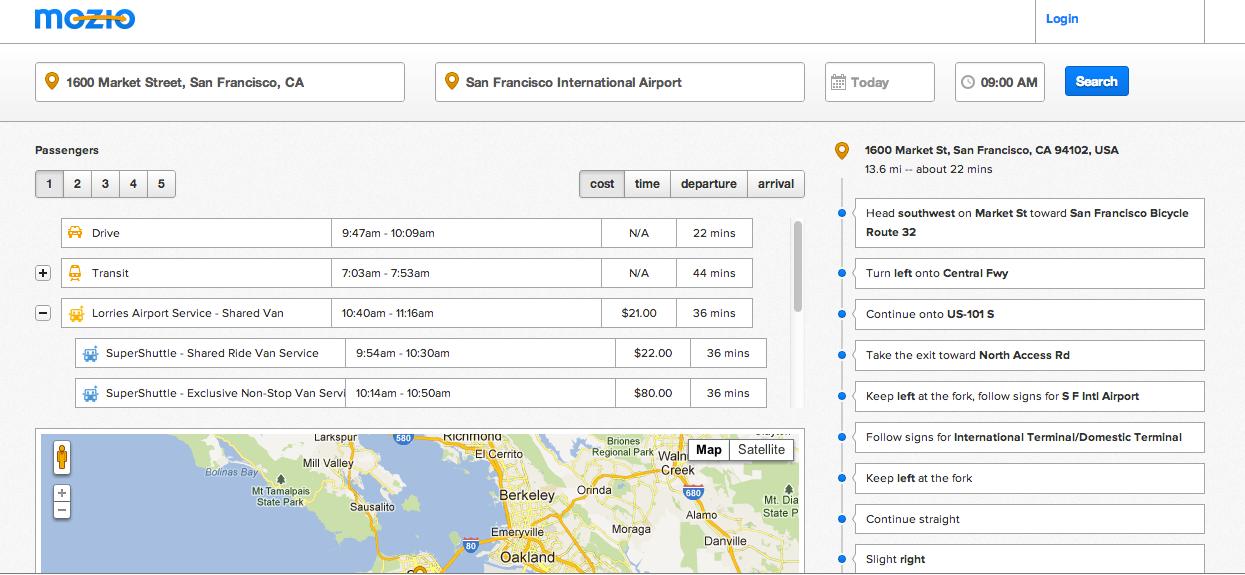Open the Login link
Screen dimensions: 1245x575
pos(1061,19)
